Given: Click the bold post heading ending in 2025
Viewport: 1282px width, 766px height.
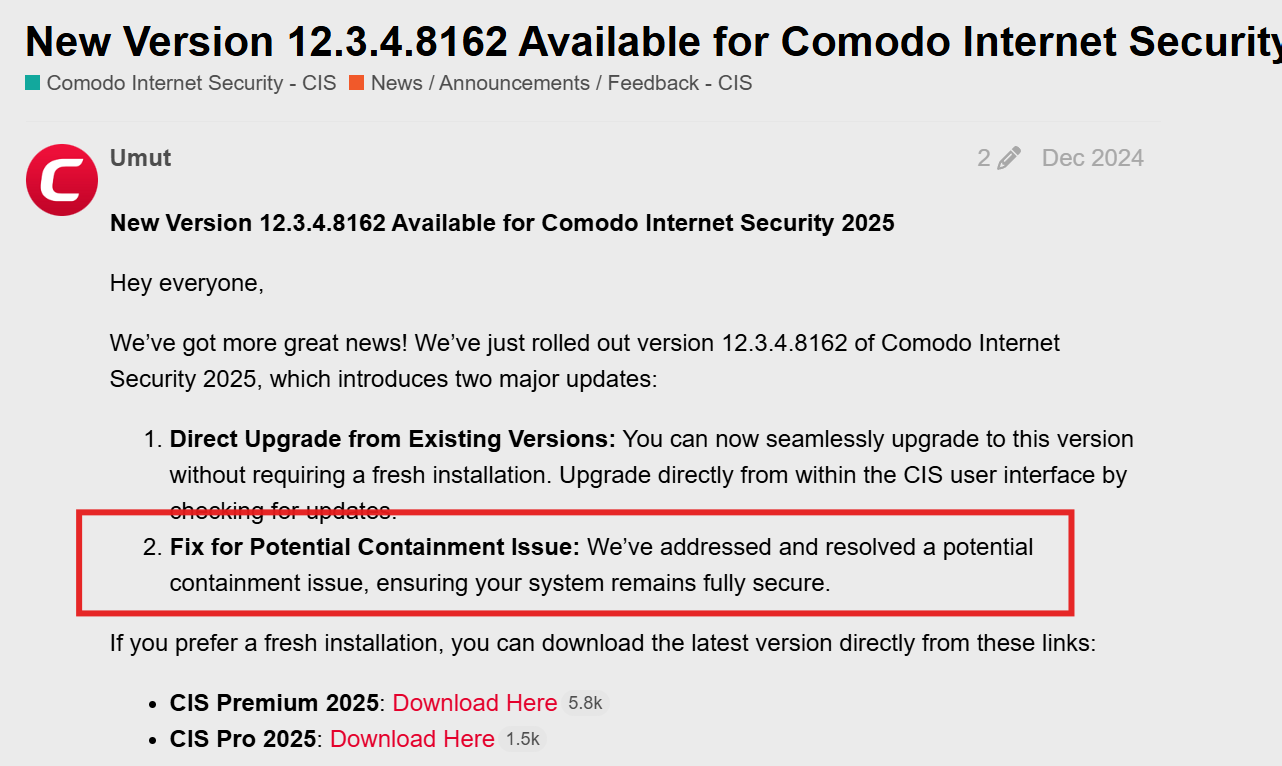Looking at the screenshot, I should tap(502, 222).
